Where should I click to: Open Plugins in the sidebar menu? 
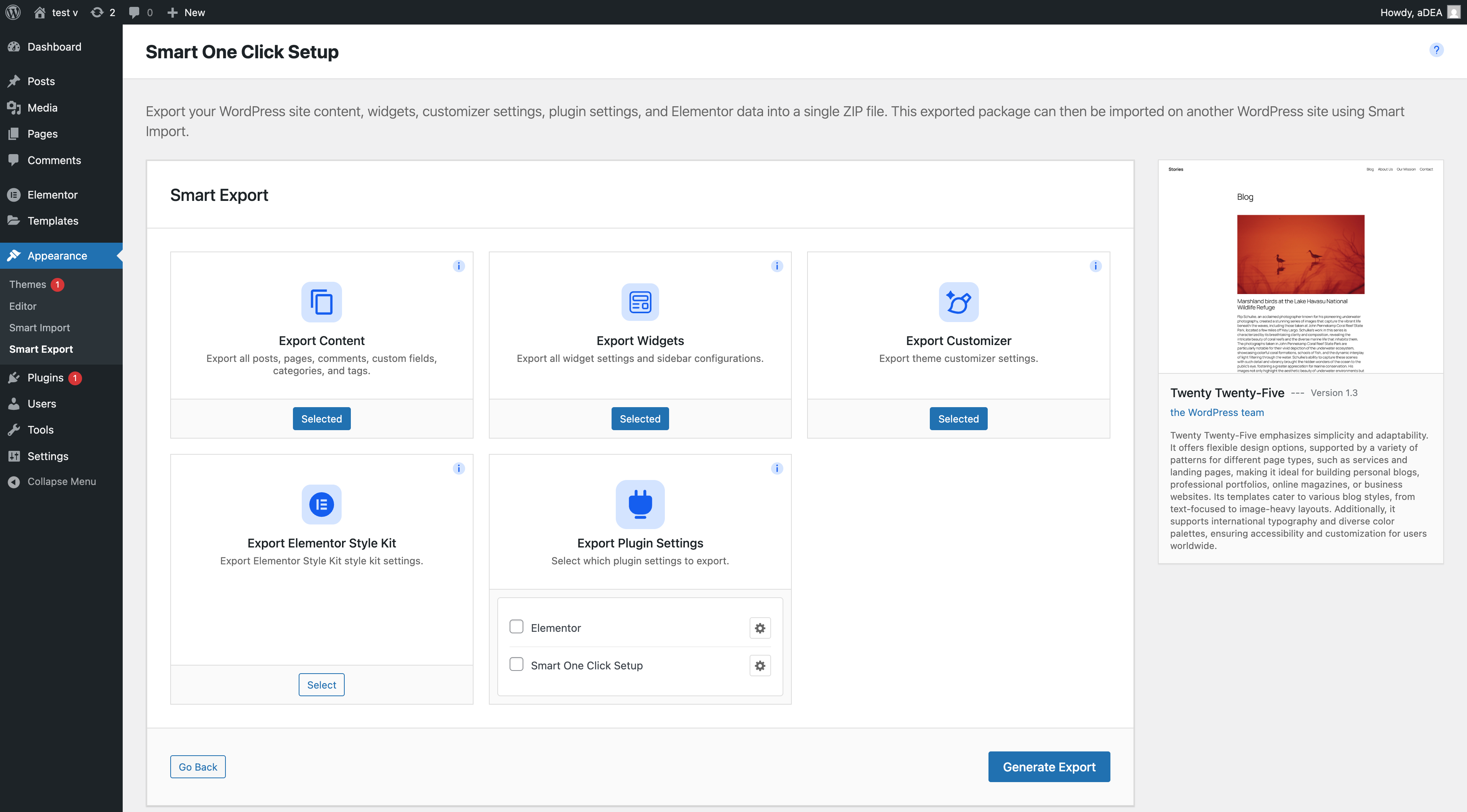click(46, 378)
